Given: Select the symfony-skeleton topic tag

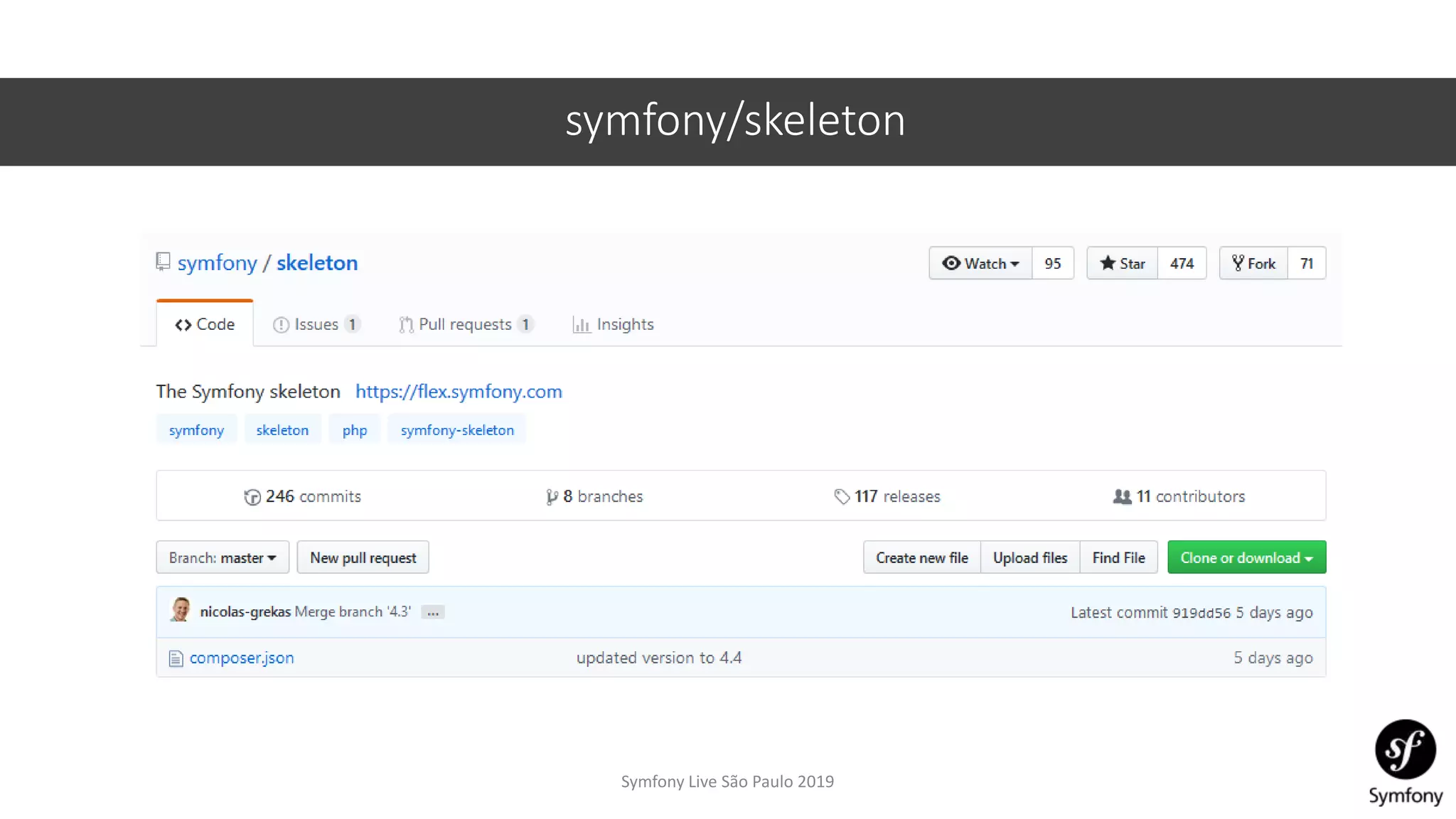Looking at the screenshot, I should click(457, 429).
